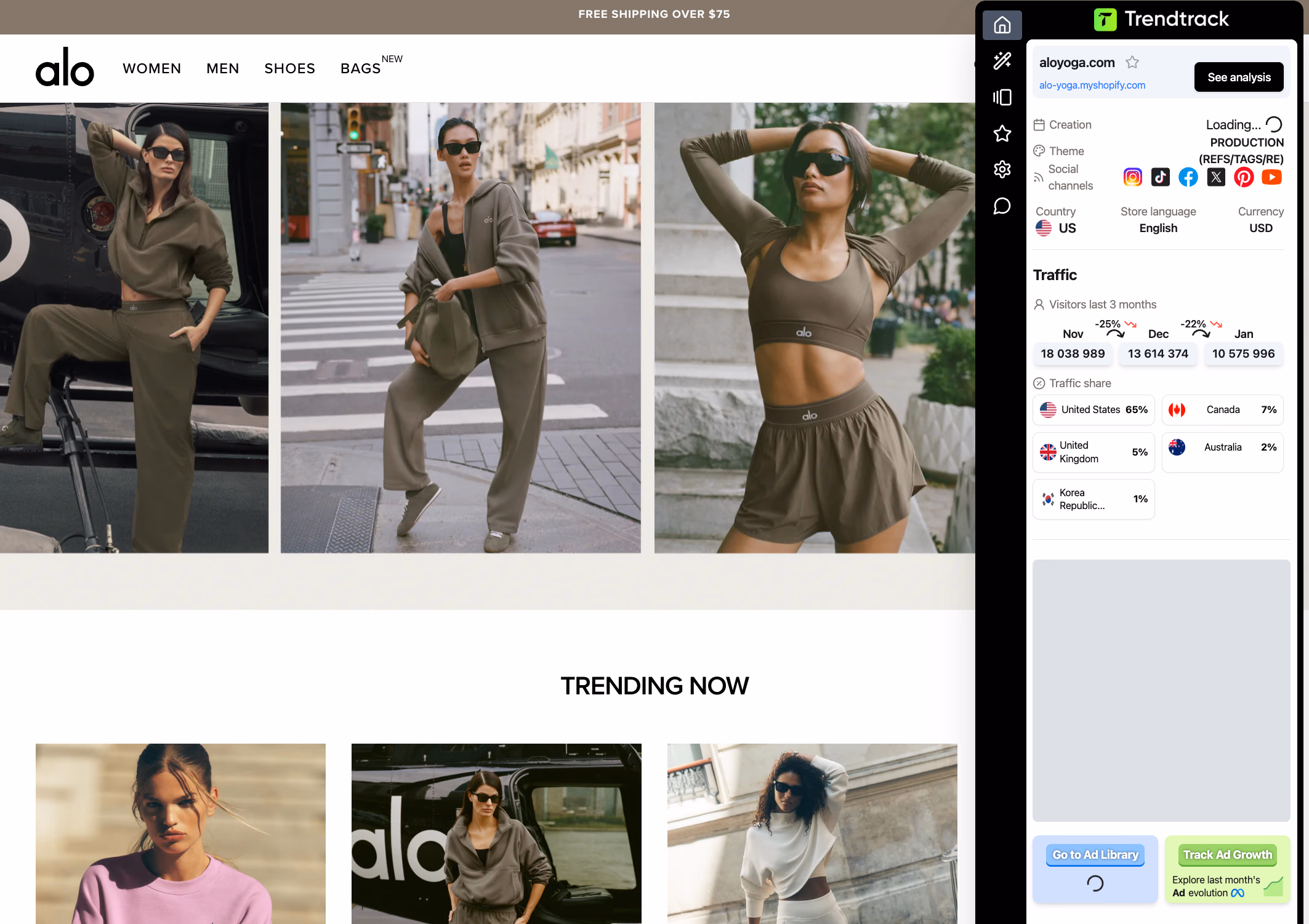Click the alo site logo

(x=65, y=67)
